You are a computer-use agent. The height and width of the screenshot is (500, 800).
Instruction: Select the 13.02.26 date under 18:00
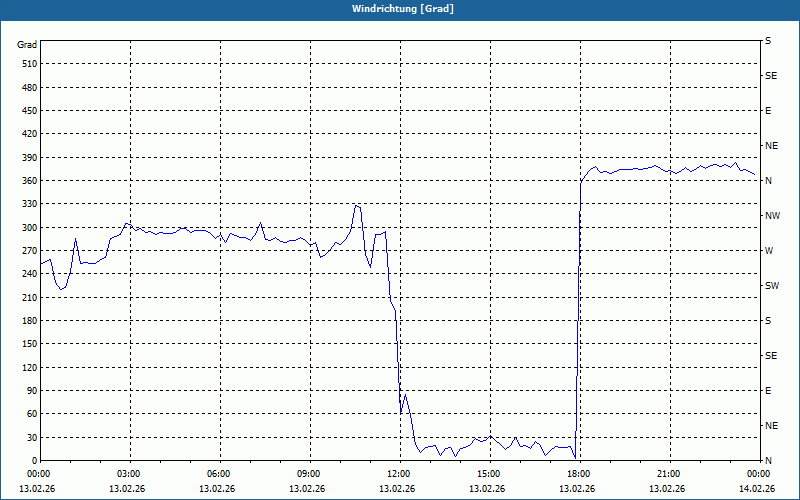point(577,489)
